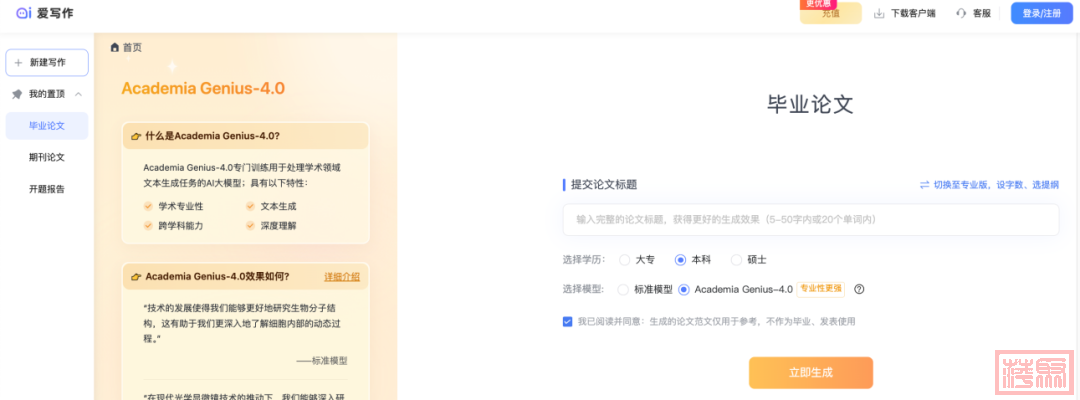
Task: Select 硕士 education level
Action: tap(737, 260)
